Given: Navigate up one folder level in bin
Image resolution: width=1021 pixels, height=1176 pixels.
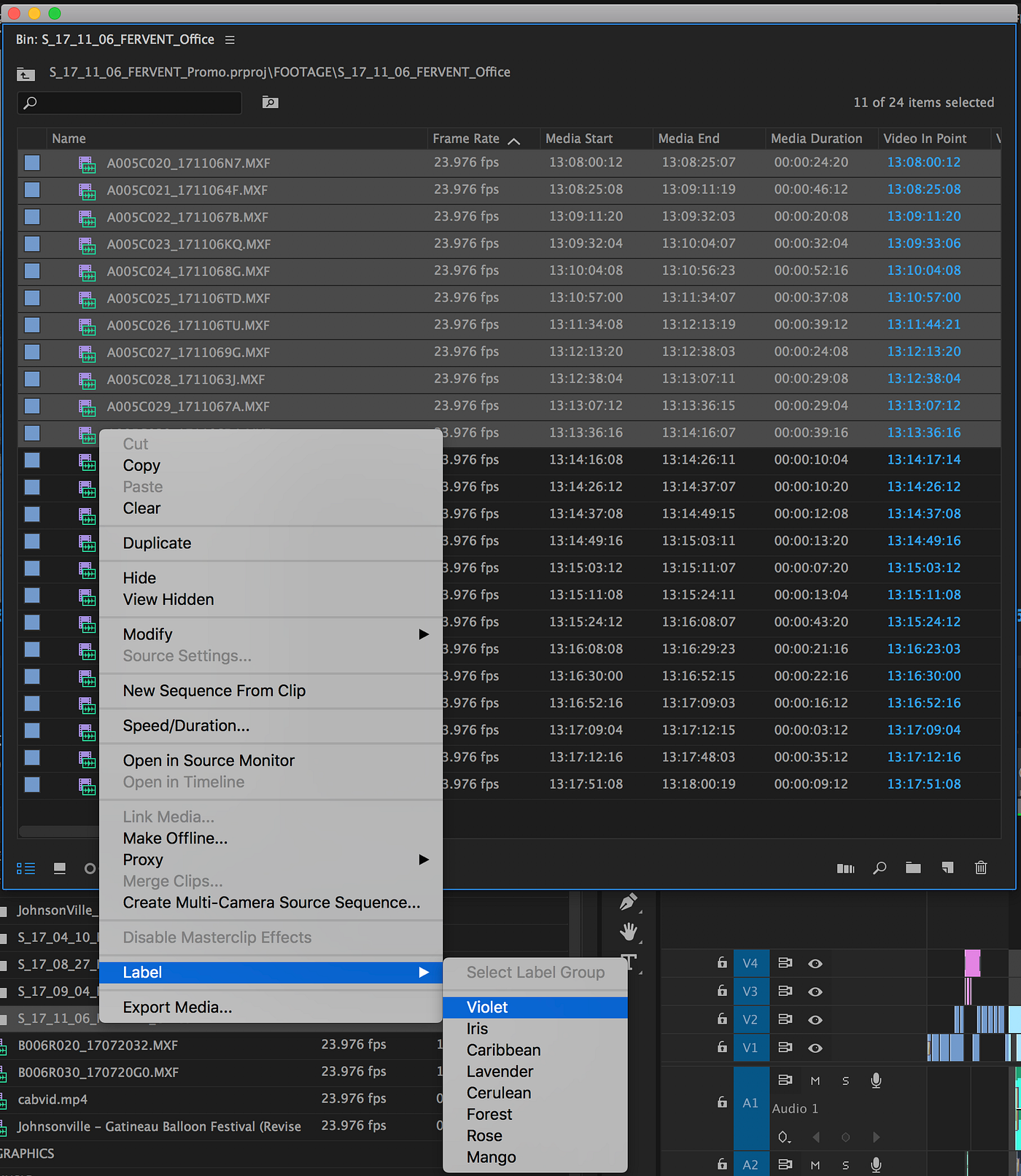Looking at the screenshot, I should point(26,74).
